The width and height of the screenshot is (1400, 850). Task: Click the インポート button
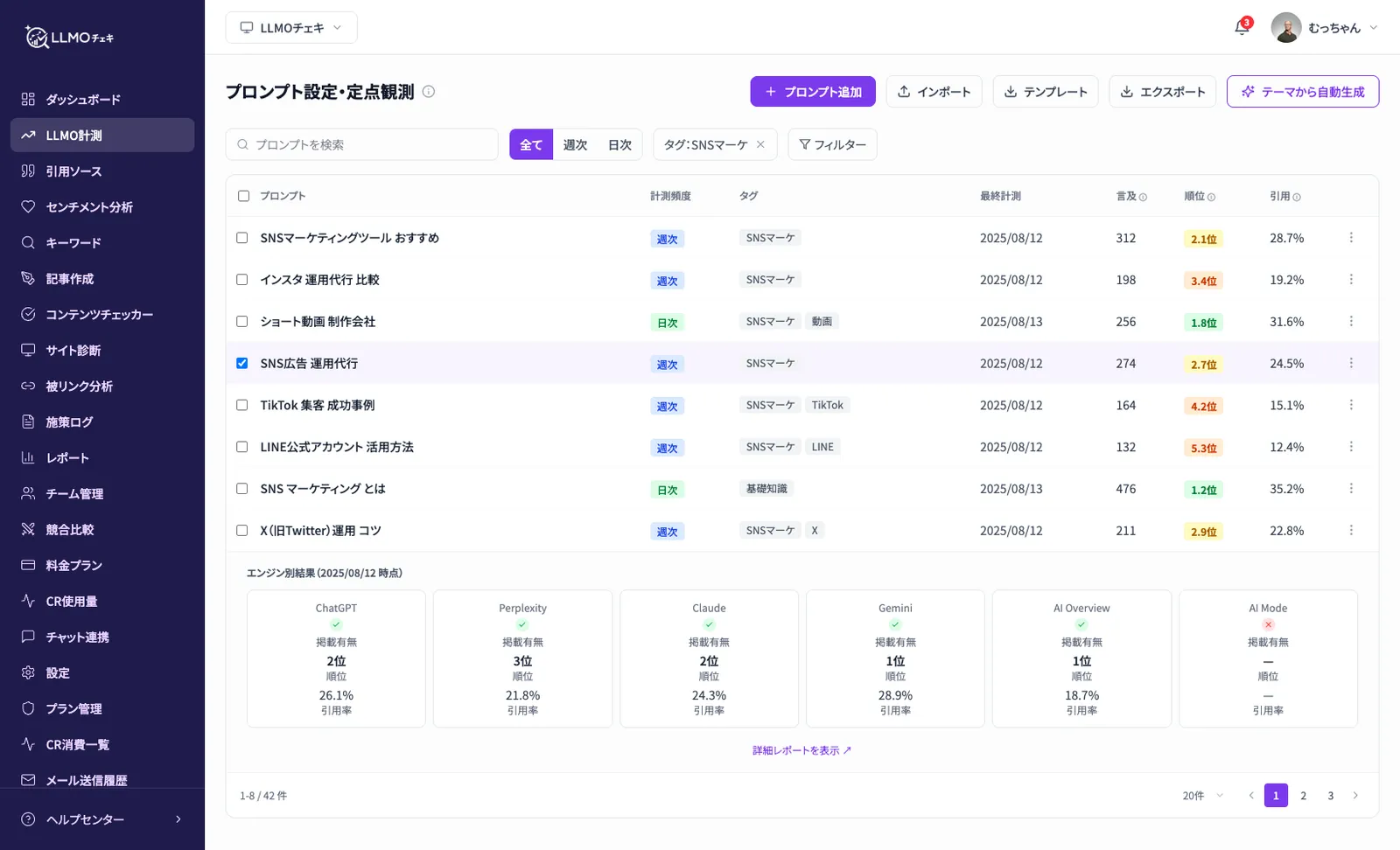coord(934,92)
